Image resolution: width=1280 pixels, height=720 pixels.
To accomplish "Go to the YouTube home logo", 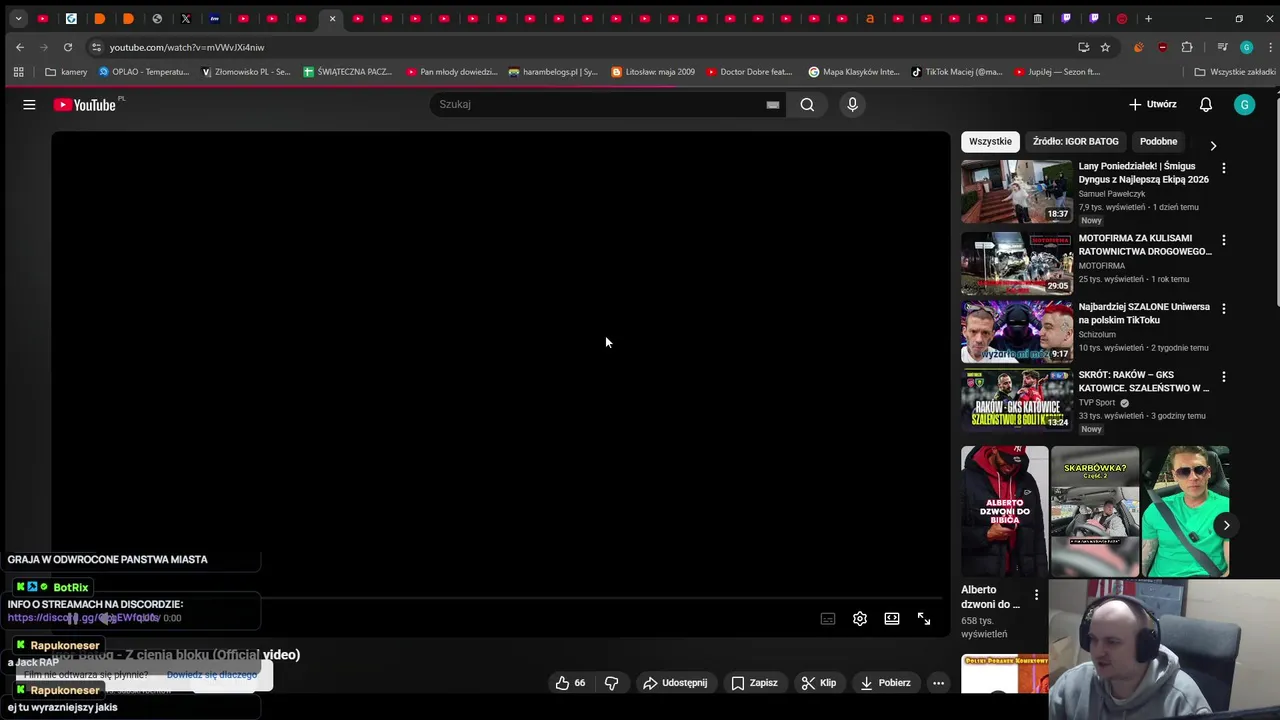I will click(87, 105).
